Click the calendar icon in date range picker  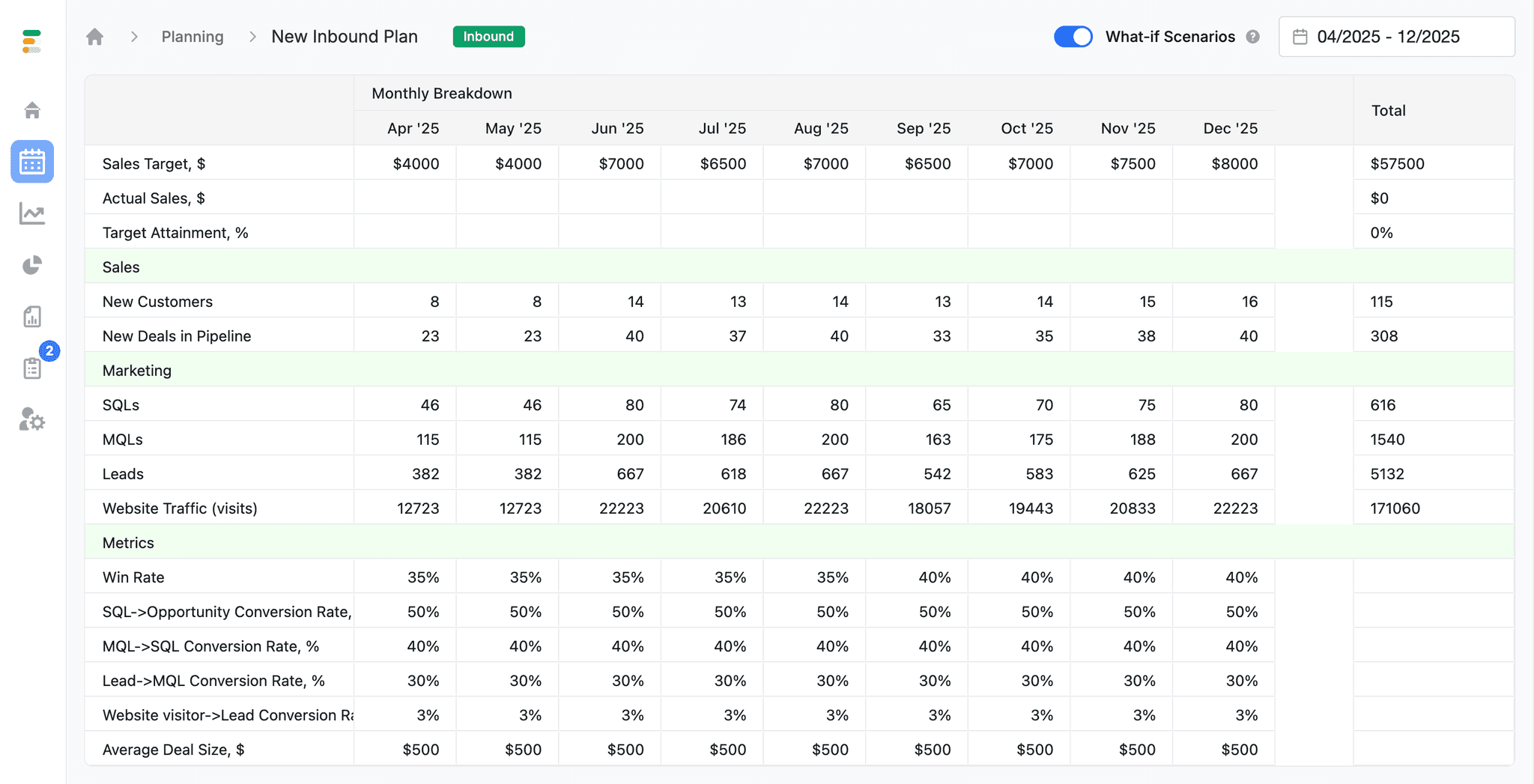pyautogui.click(x=1301, y=36)
